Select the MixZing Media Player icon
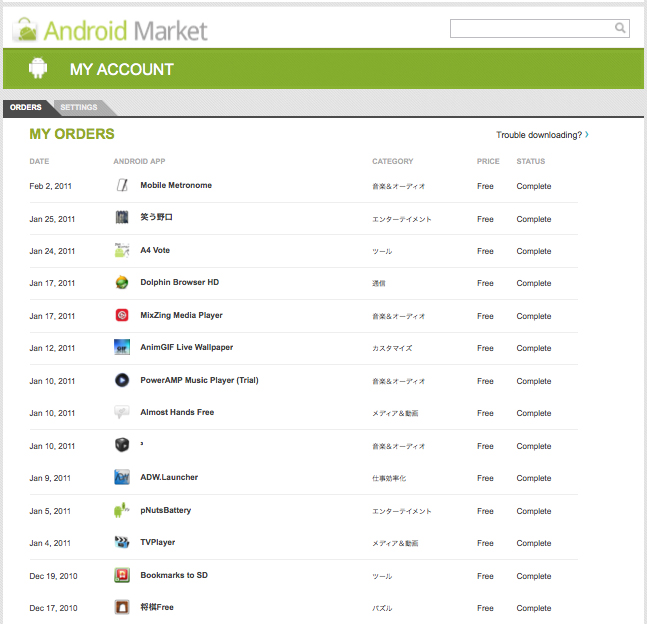The width and height of the screenshot is (647, 624). [x=122, y=316]
